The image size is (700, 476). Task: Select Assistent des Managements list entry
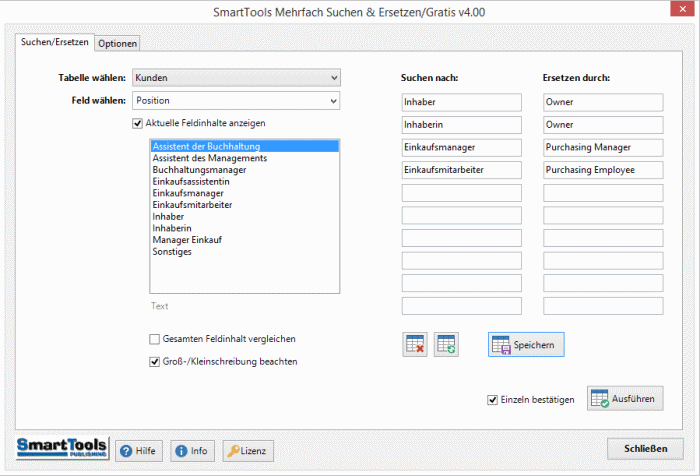245,158
